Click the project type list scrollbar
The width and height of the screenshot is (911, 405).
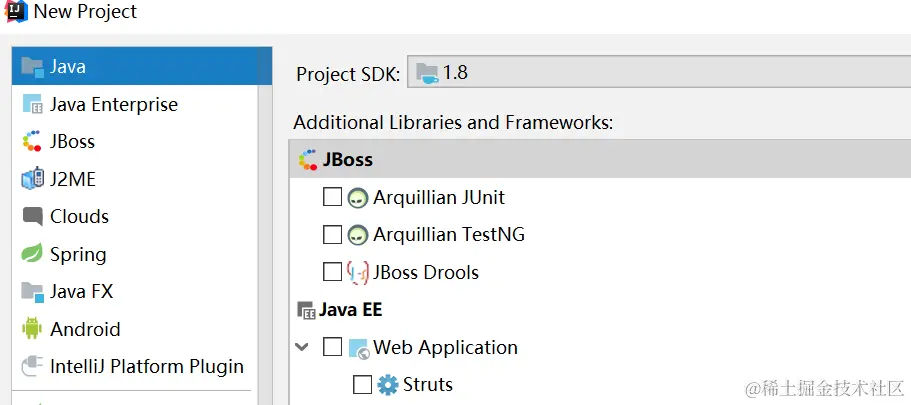[x=265, y=227]
